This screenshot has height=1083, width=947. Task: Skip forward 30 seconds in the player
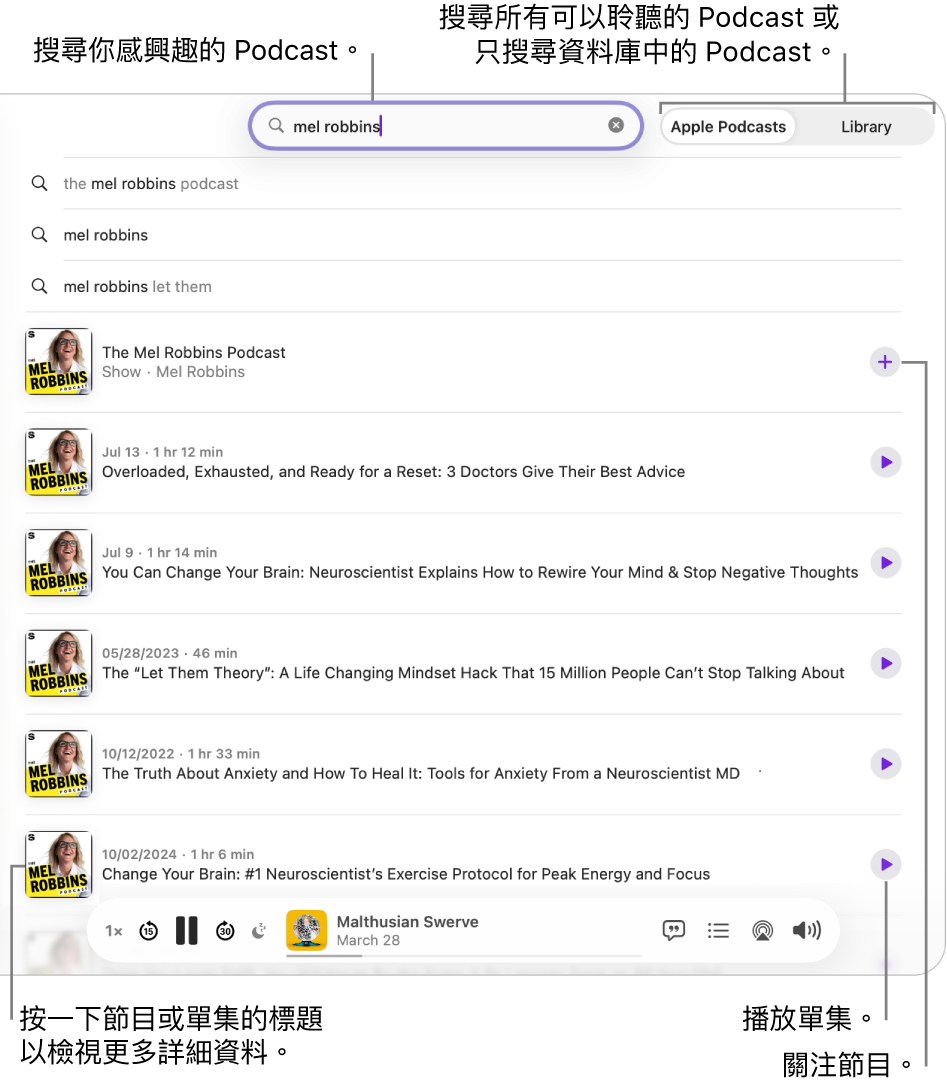(x=225, y=930)
